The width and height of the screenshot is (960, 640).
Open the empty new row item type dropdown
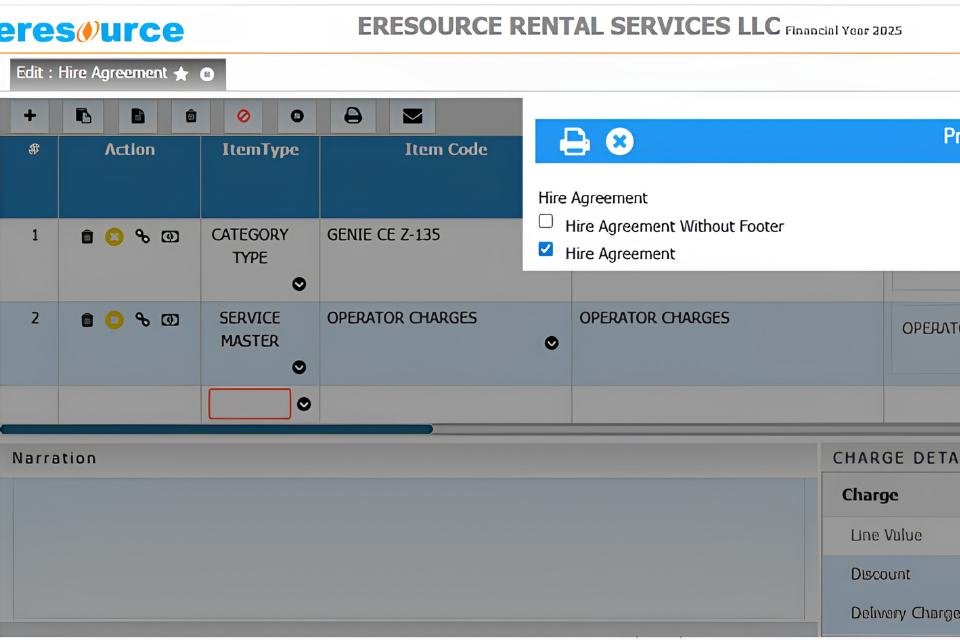(x=304, y=404)
